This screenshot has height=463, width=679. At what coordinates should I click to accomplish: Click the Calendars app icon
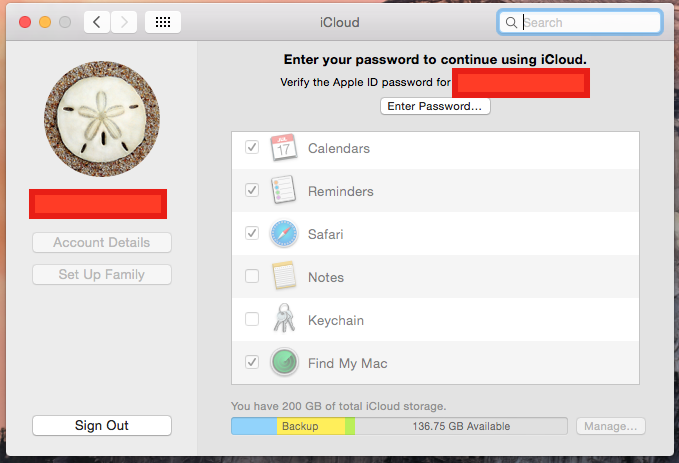[x=284, y=148]
